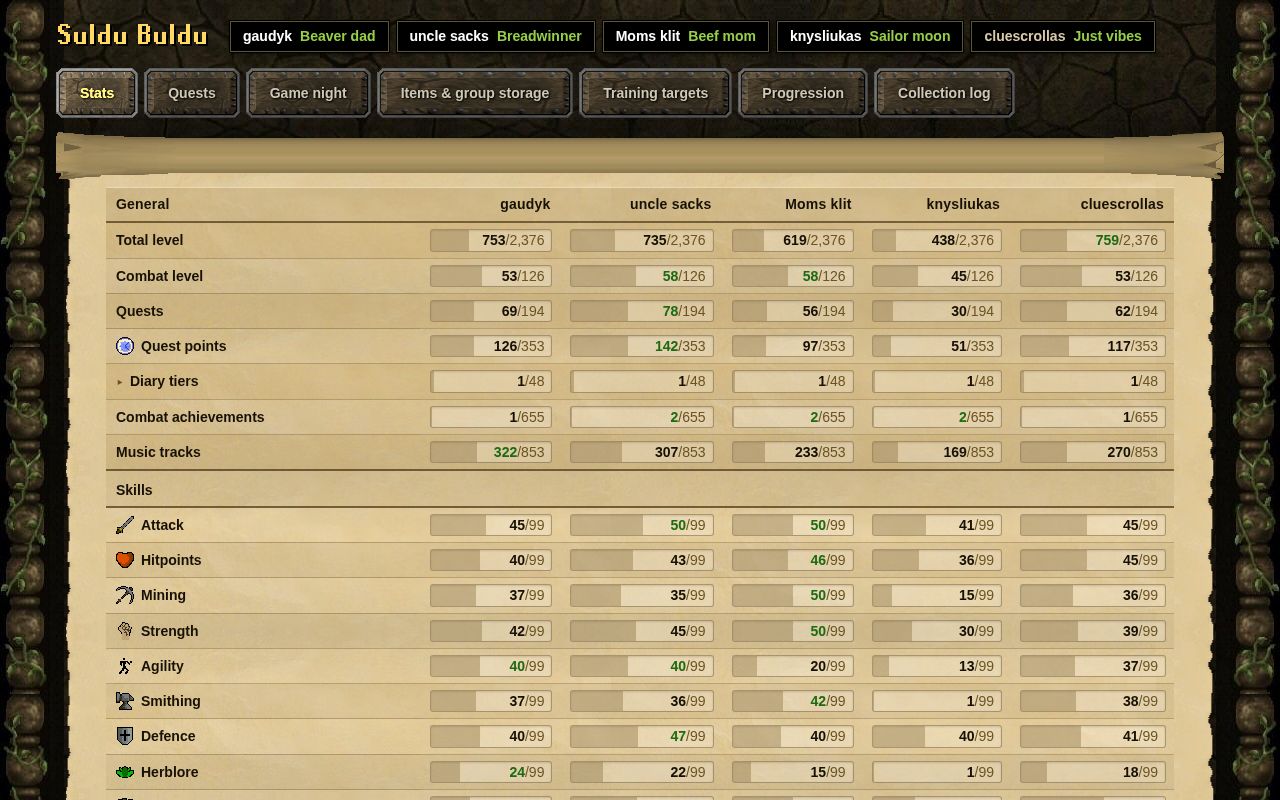Switch to the Game night tab
The image size is (1280, 800).
pos(308,93)
